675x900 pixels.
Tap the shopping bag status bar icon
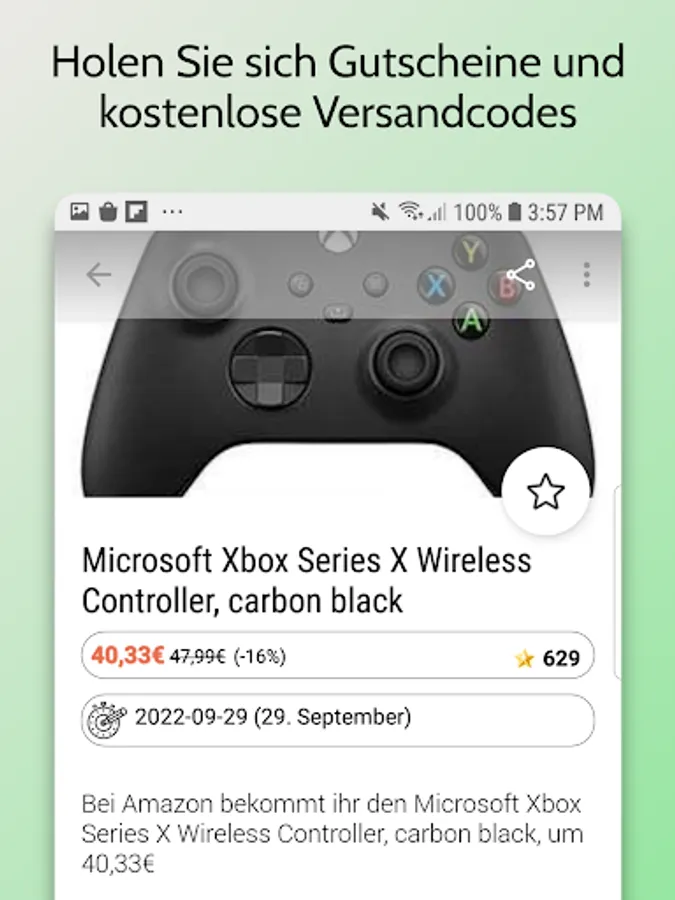pyautogui.click(x=108, y=212)
